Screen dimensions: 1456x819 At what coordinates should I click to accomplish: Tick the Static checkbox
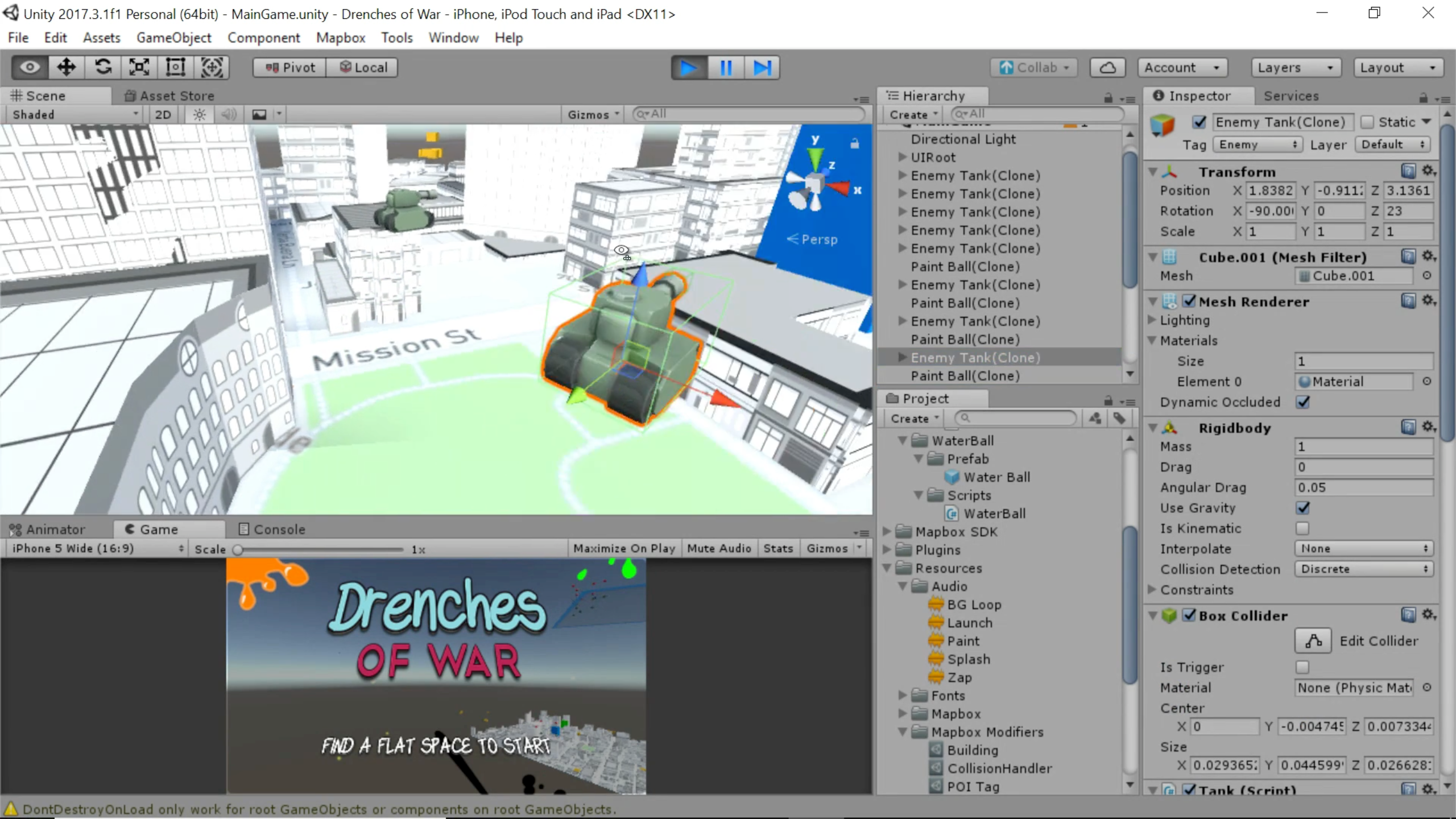[x=1368, y=122]
